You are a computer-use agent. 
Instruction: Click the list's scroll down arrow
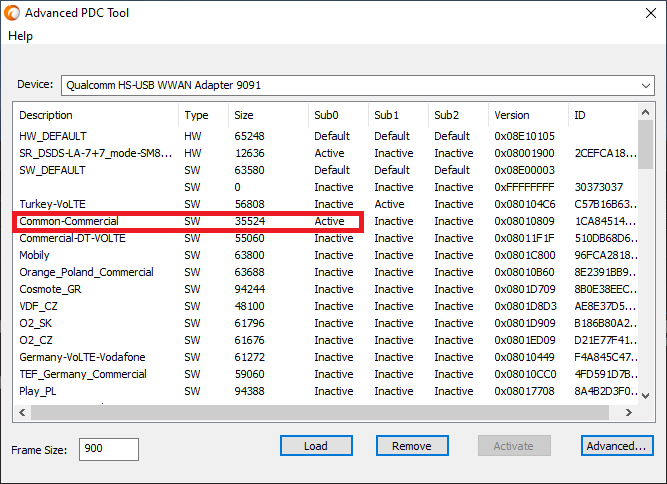(645, 396)
